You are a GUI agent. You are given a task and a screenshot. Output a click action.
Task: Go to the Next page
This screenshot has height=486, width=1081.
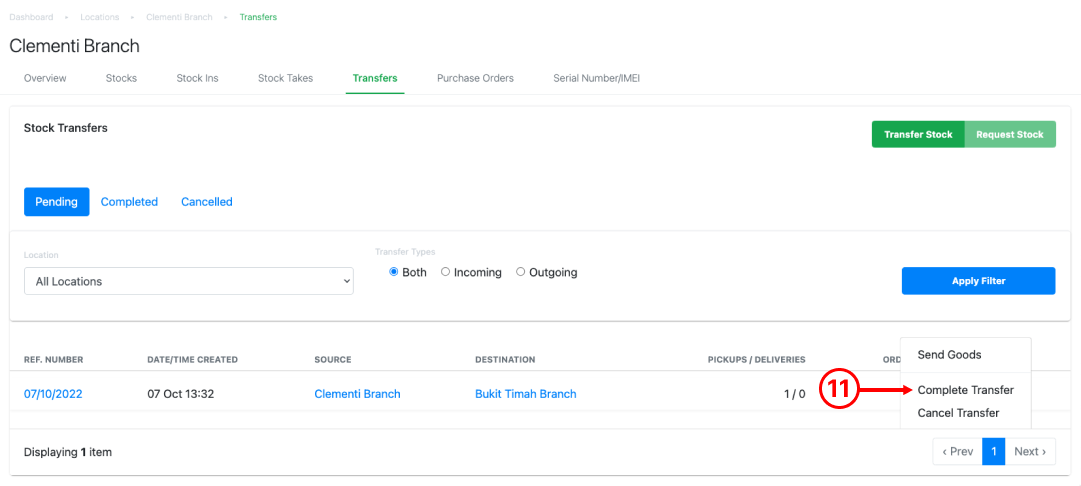(1030, 452)
